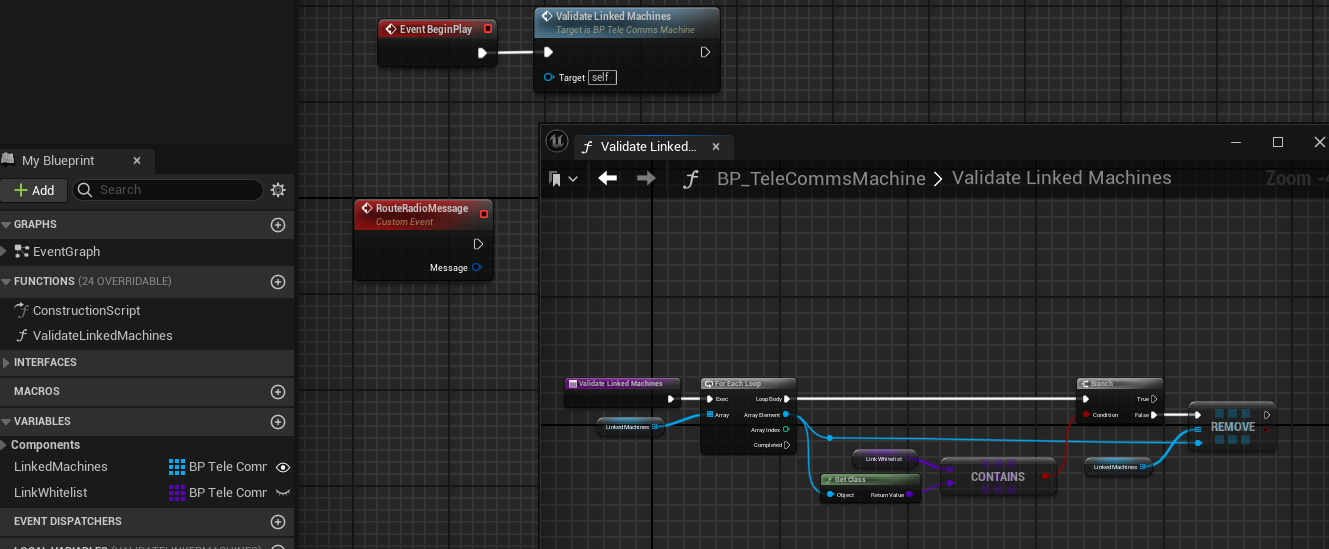Toggle LinkWhitelist variable closed-eye visibility
This screenshot has width=1329, height=549.
(283, 493)
